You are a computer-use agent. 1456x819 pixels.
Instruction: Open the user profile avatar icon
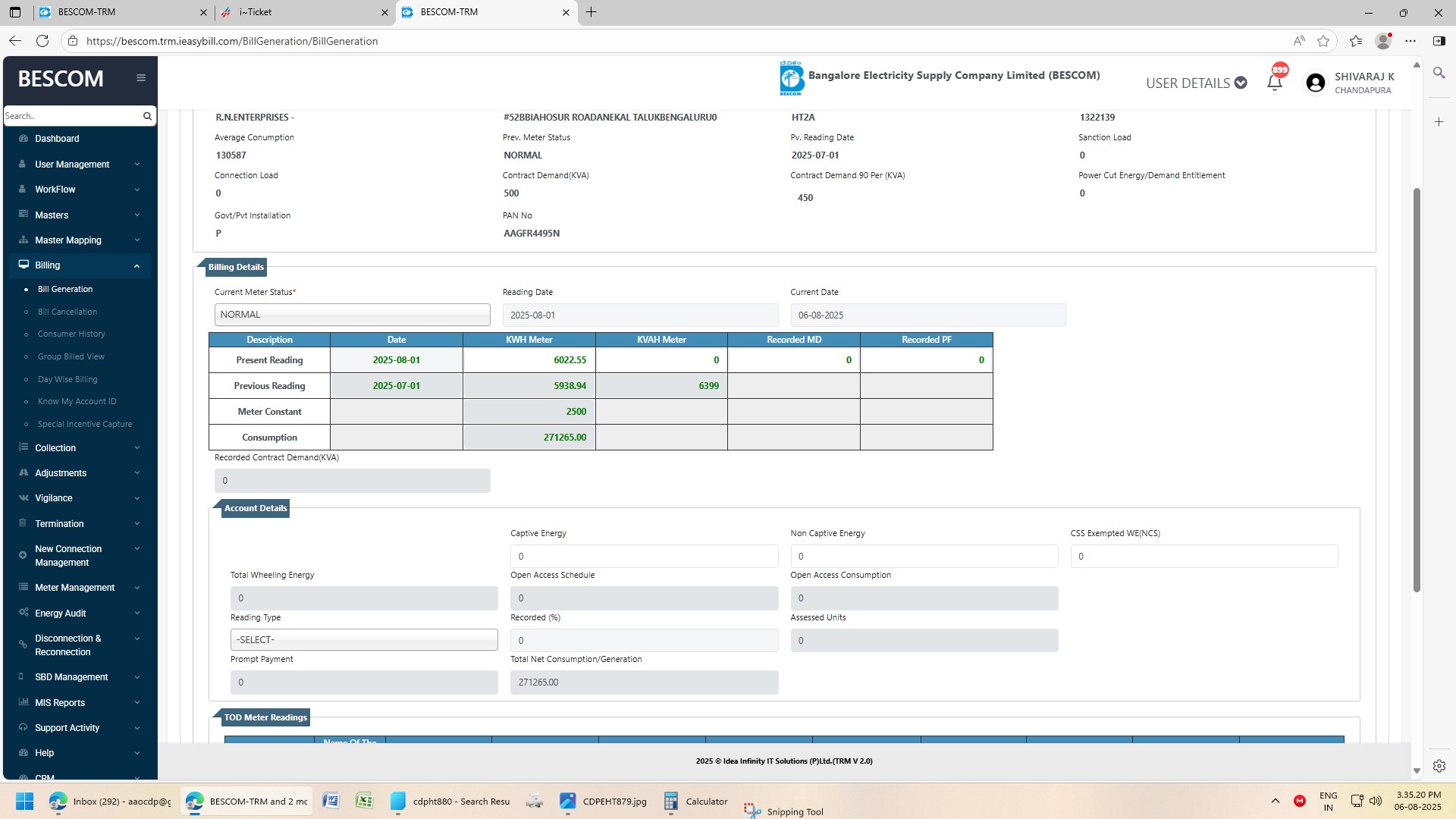click(1316, 83)
